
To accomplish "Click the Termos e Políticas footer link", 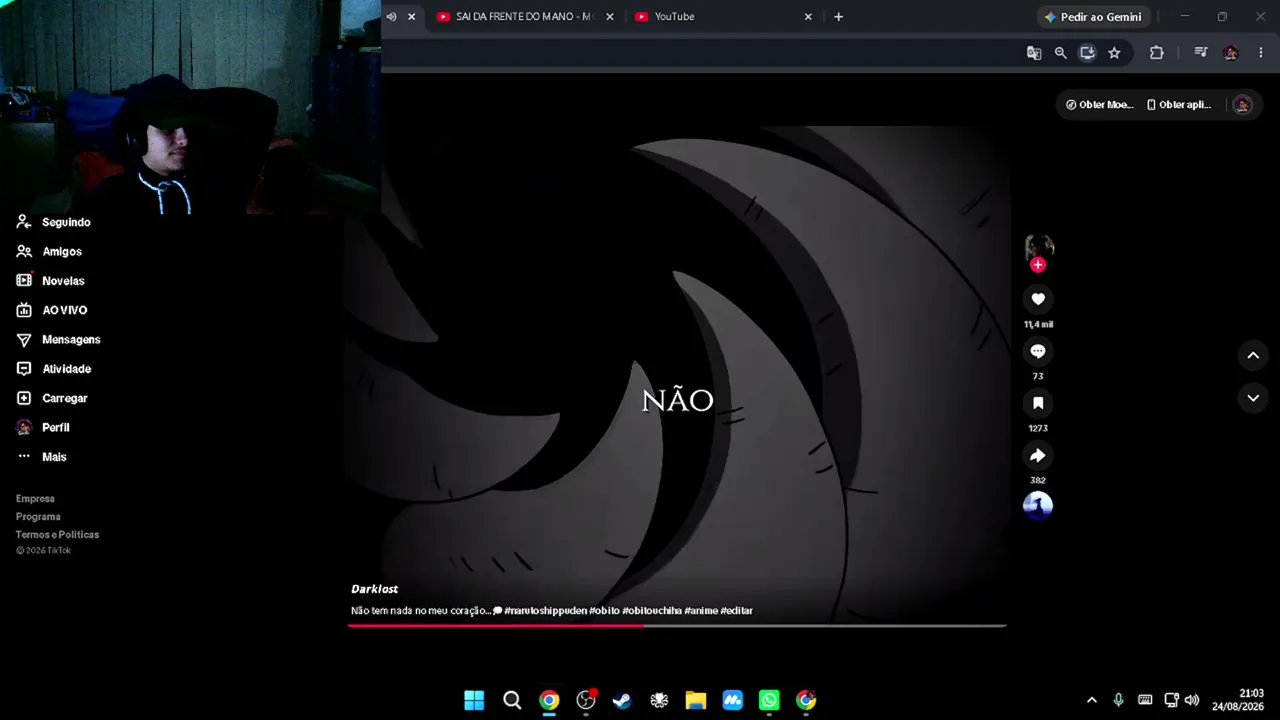I will click(57, 535).
